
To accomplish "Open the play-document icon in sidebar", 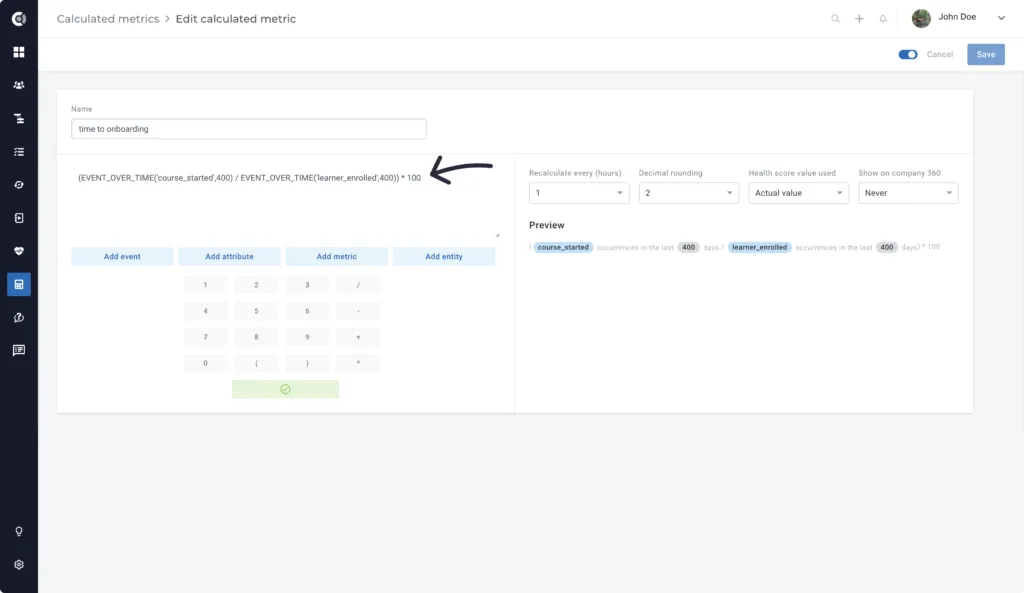I will tap(19, 218).
